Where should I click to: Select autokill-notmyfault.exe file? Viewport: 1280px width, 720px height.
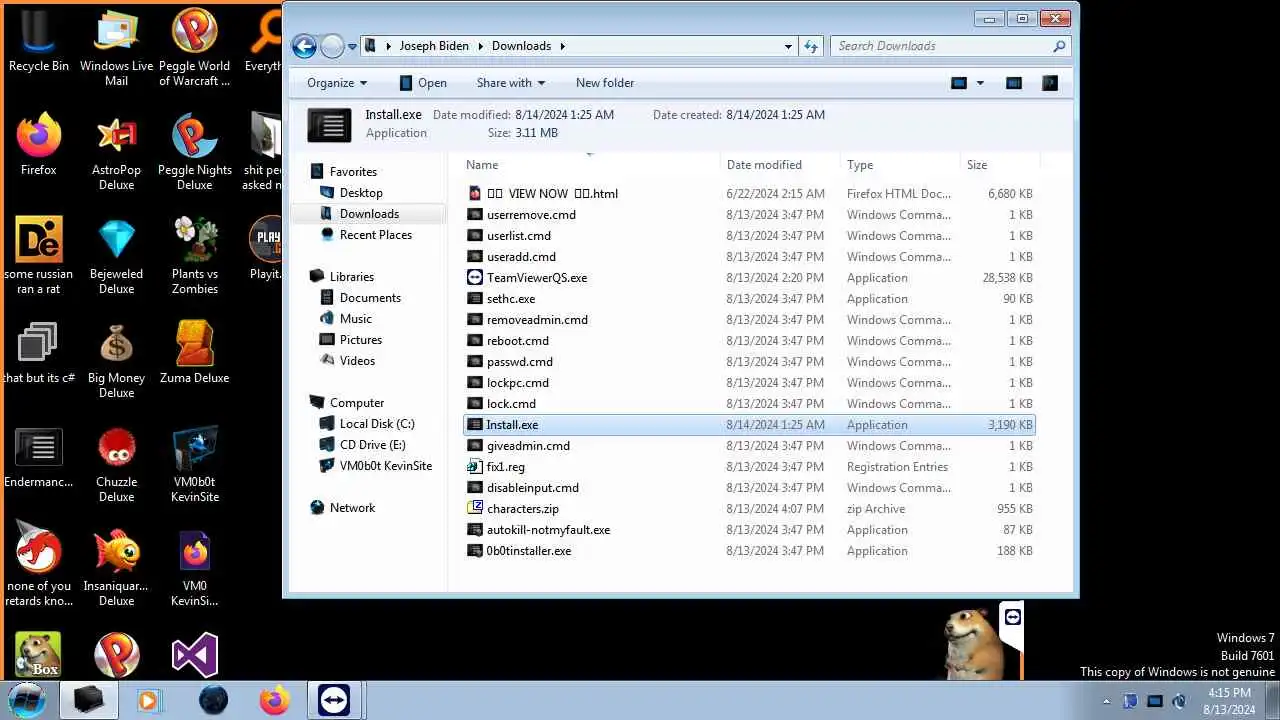click(x=749, y=530)
